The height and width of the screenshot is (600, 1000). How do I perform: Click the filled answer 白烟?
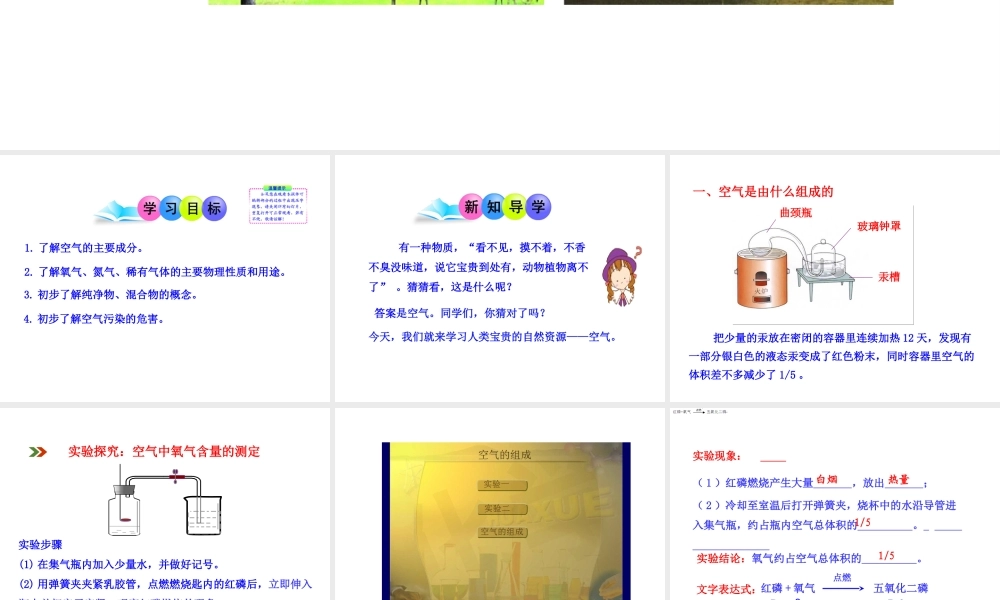[827, 479]
